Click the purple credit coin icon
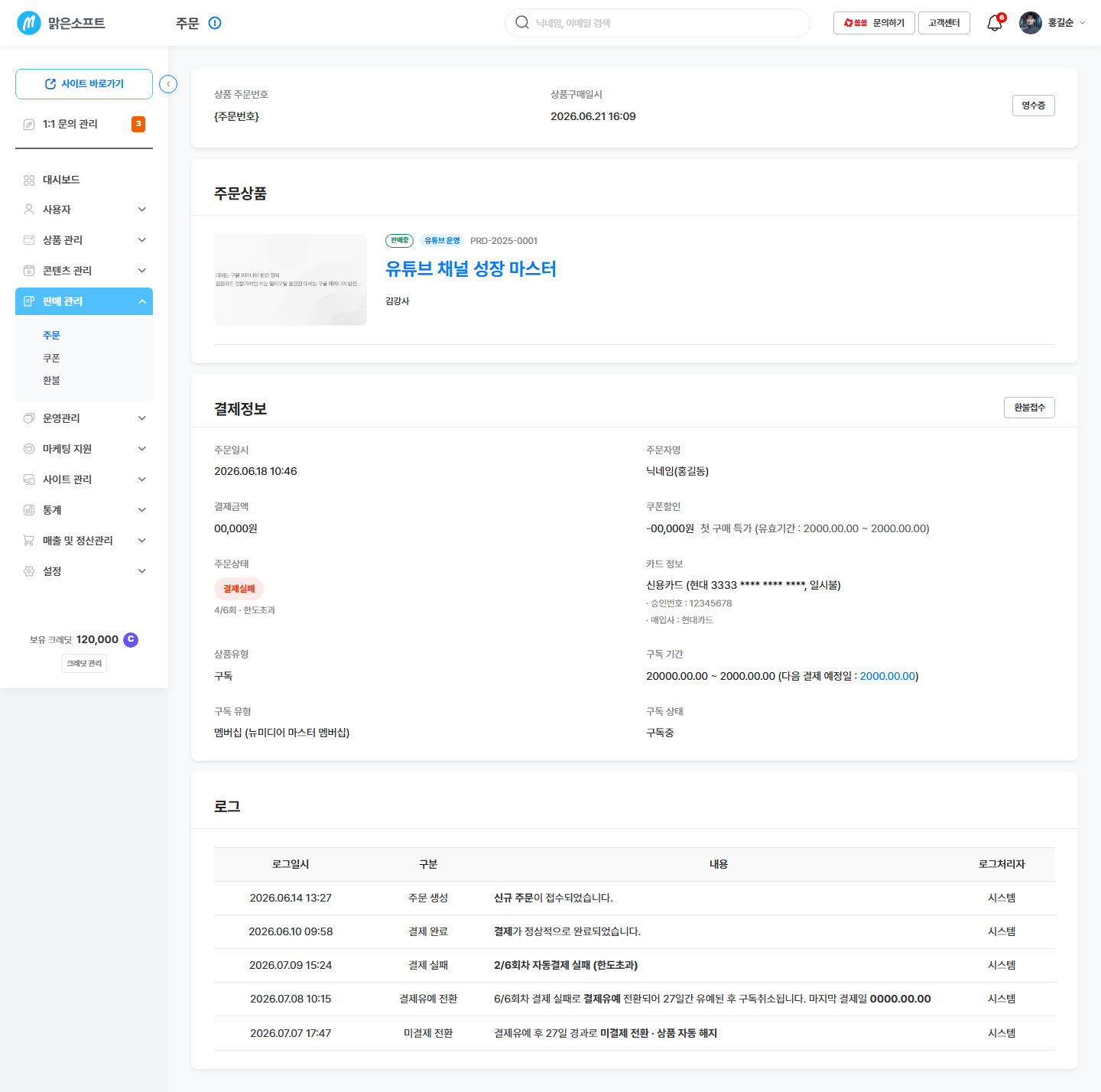The width and height of the screenshot is (1101, 1092). 131,639
